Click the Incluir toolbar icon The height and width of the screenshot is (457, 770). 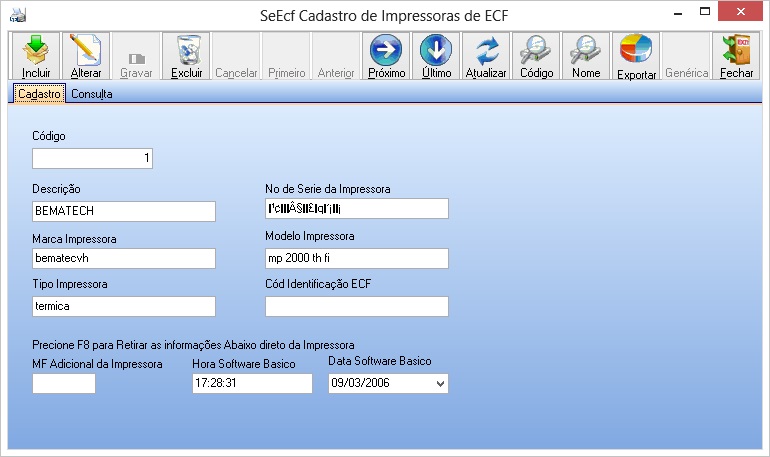point(35,55)
